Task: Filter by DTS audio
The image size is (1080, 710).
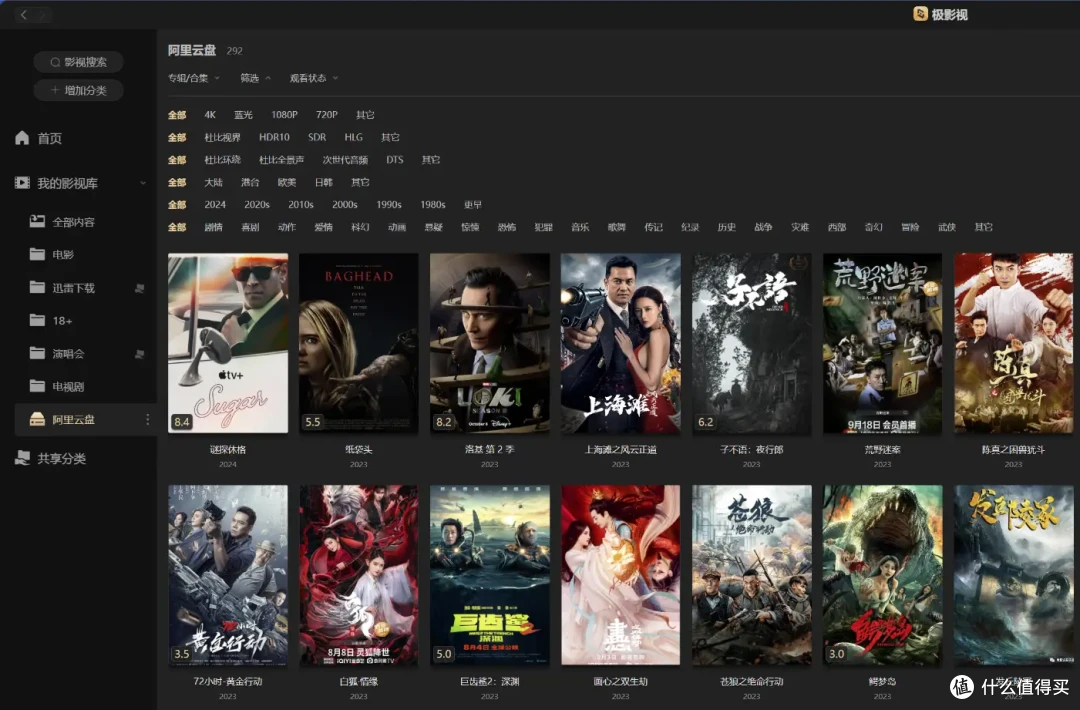Action: pos(395,160)
